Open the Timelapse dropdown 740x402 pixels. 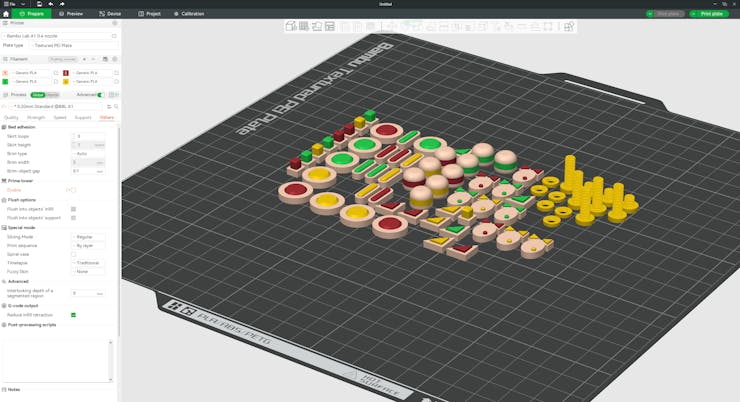(88, 263)
